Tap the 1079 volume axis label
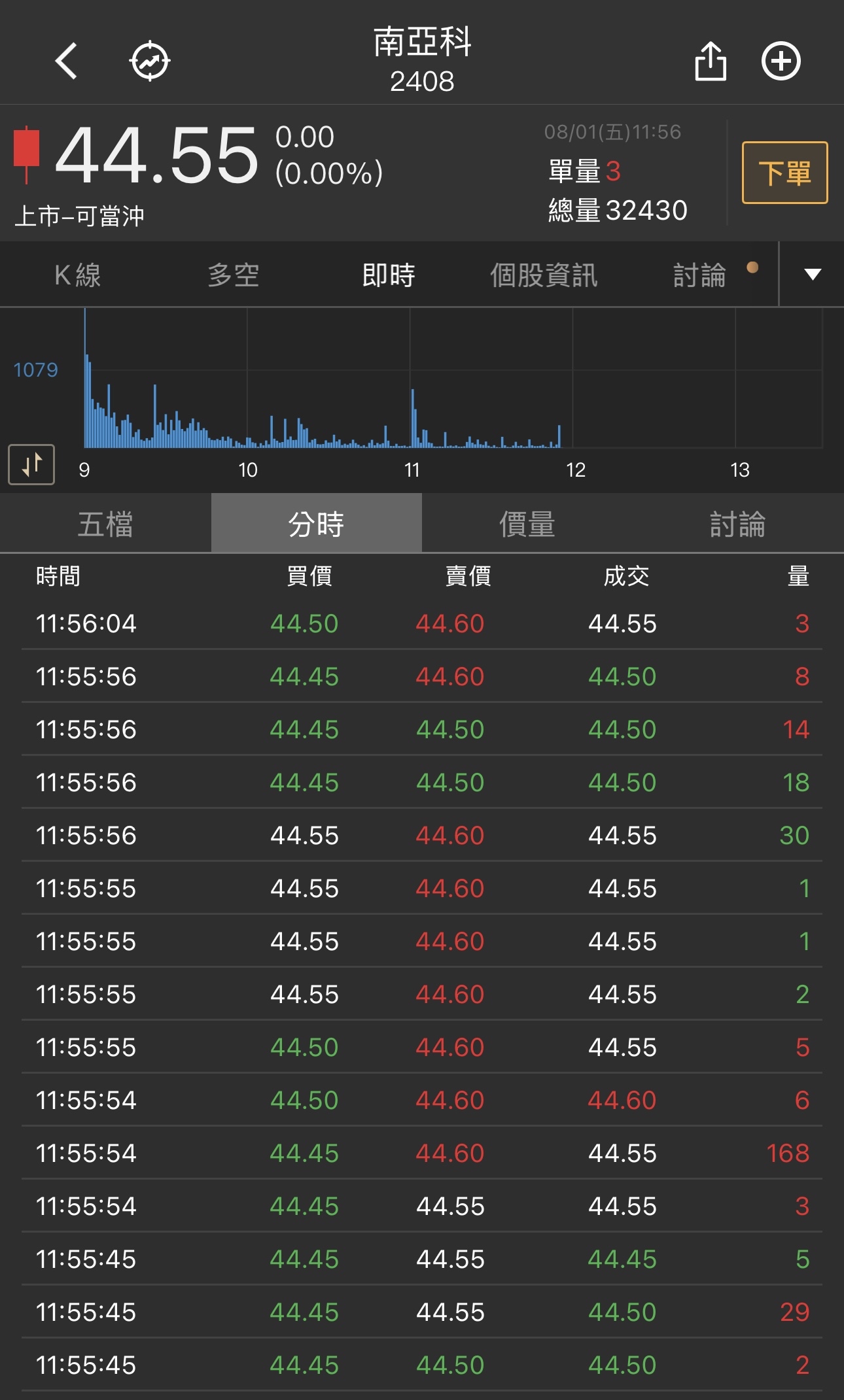Image resolution: width=844 pixels, height=1400 pixels. pos(36,370)
